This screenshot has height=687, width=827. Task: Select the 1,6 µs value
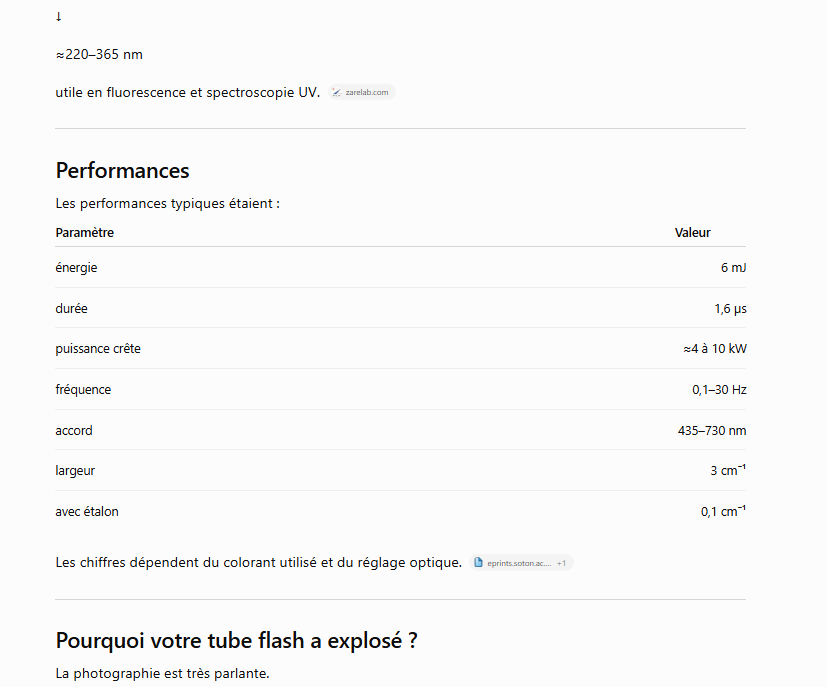730,309
